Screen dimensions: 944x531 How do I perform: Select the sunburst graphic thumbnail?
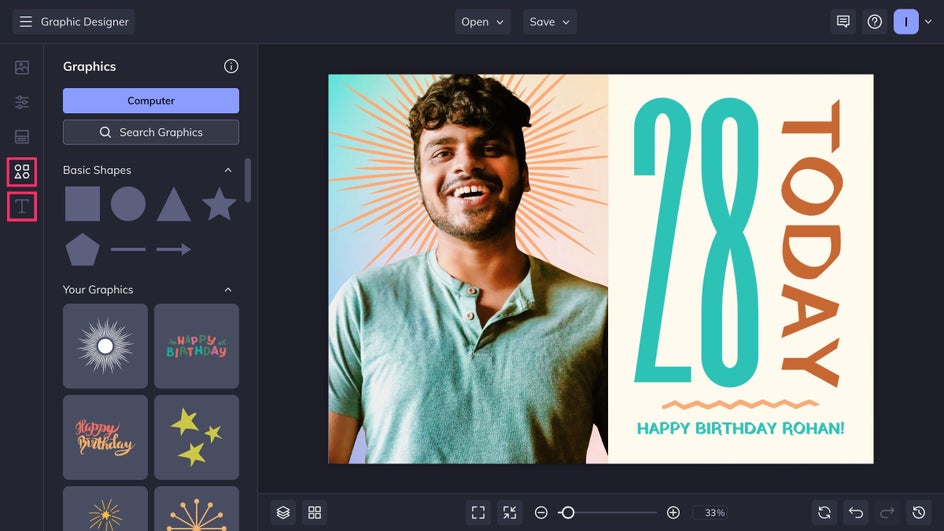[105, 346]
